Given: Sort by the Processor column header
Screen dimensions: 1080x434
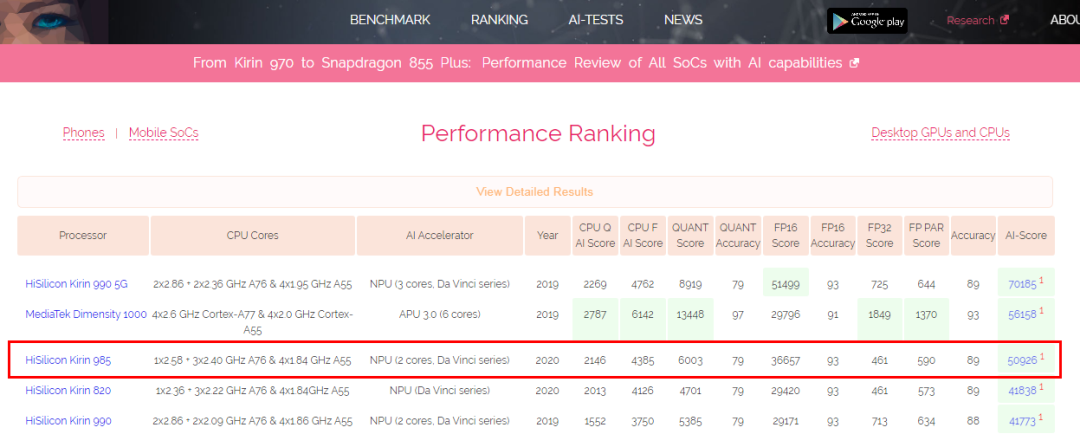Looking at the screenshot, I should click(83, 236).
